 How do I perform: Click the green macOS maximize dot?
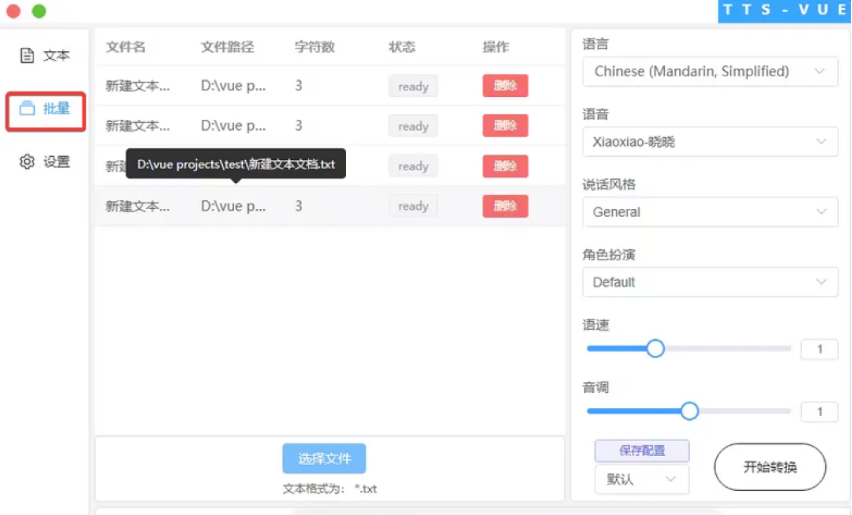coord(39,11)
